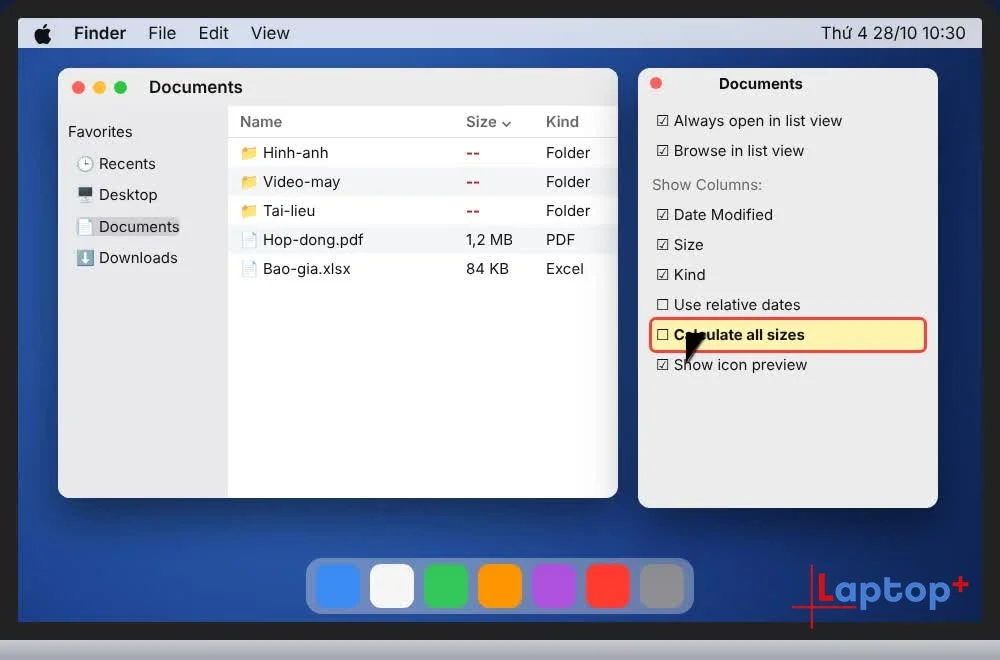Sort the file list by Kind column

(x=562, y=122)
